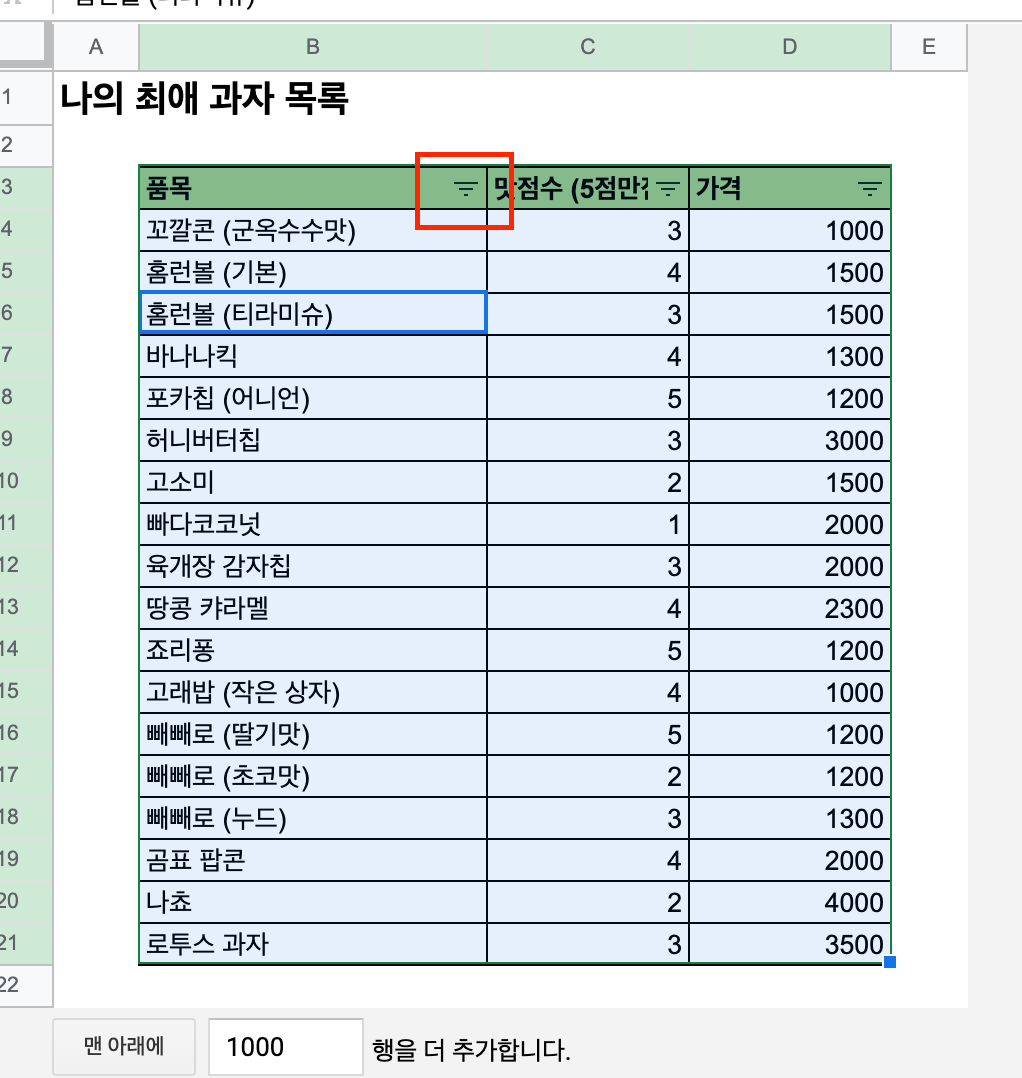Select the price 3500 for 로투스 과자
1022x1078 pixels.
pyautogui.click(x=790, y=944)
